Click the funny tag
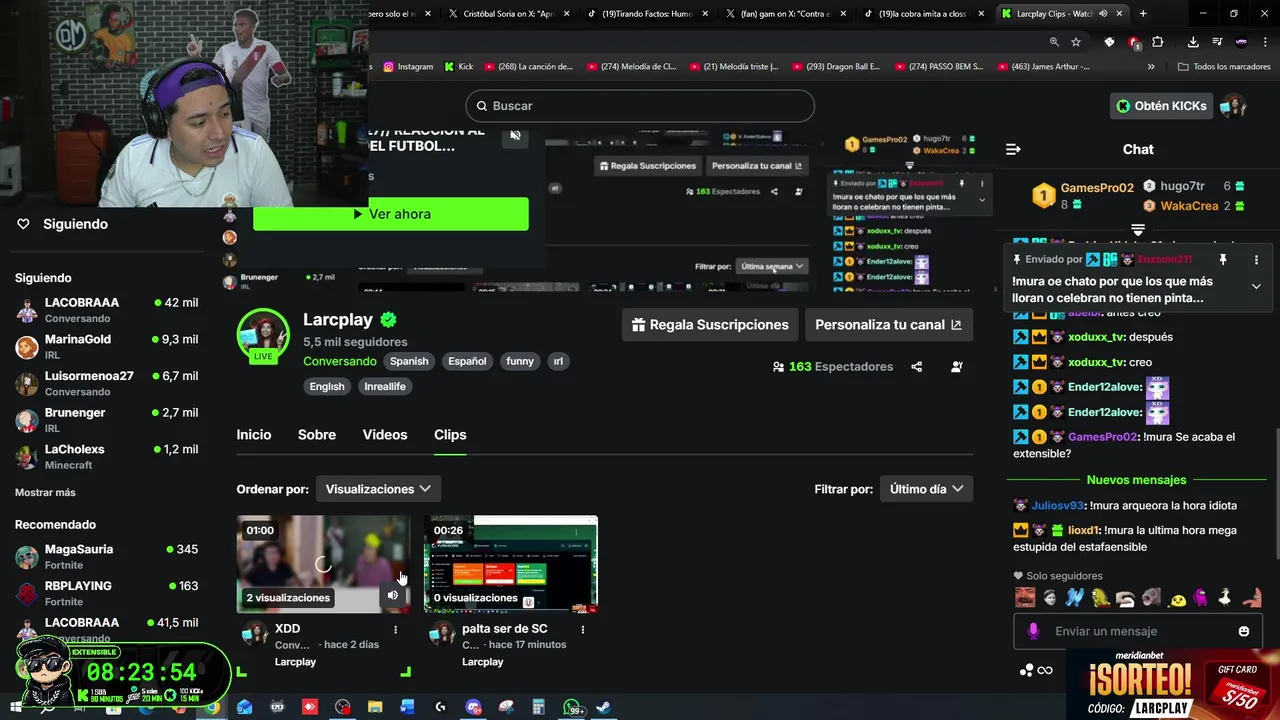 520,361
